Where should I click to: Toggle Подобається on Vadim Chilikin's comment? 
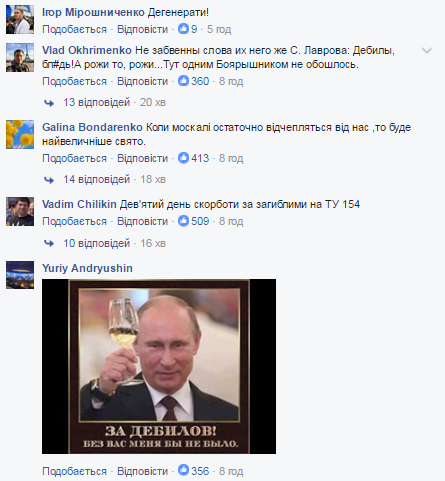74,221
